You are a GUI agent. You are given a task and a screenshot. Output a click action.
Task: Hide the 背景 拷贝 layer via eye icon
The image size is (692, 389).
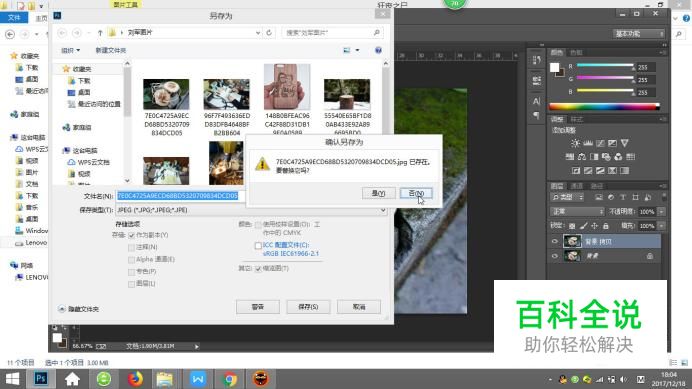tap(555, 241)
